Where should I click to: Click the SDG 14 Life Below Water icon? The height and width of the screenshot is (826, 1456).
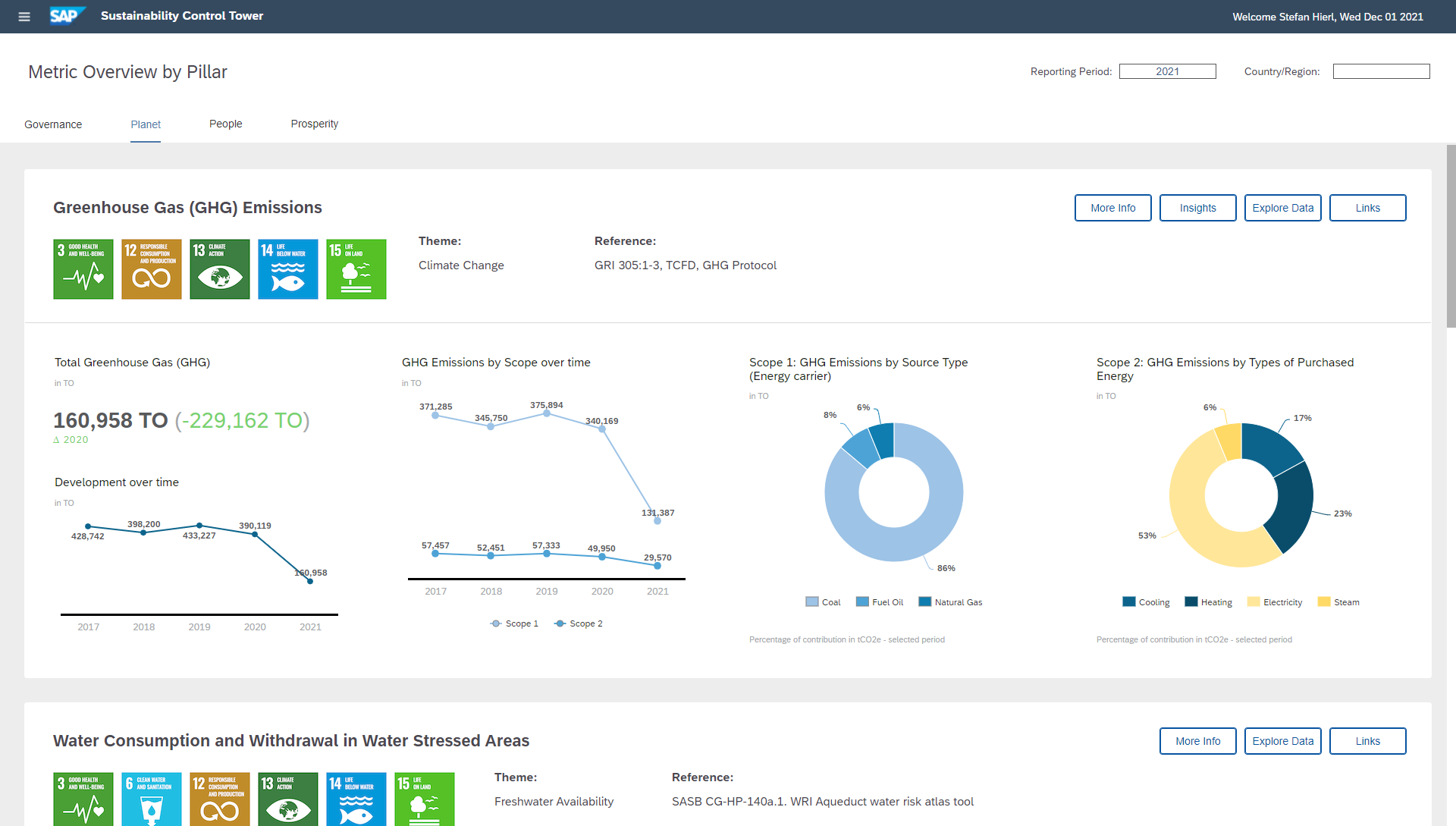click(x=288, y=268)
